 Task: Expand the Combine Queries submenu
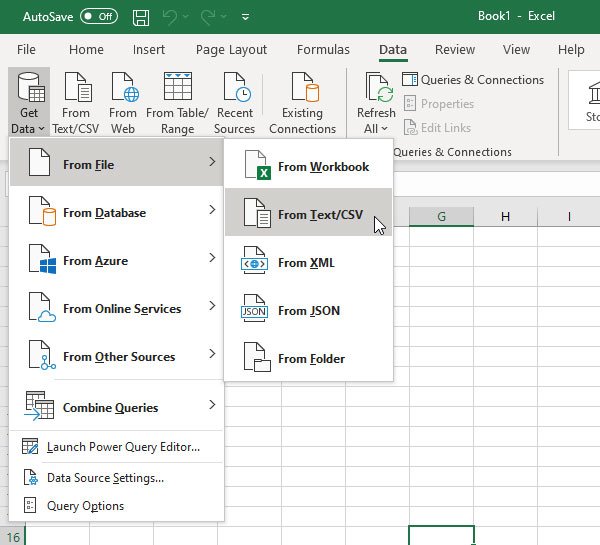[116, 407]
